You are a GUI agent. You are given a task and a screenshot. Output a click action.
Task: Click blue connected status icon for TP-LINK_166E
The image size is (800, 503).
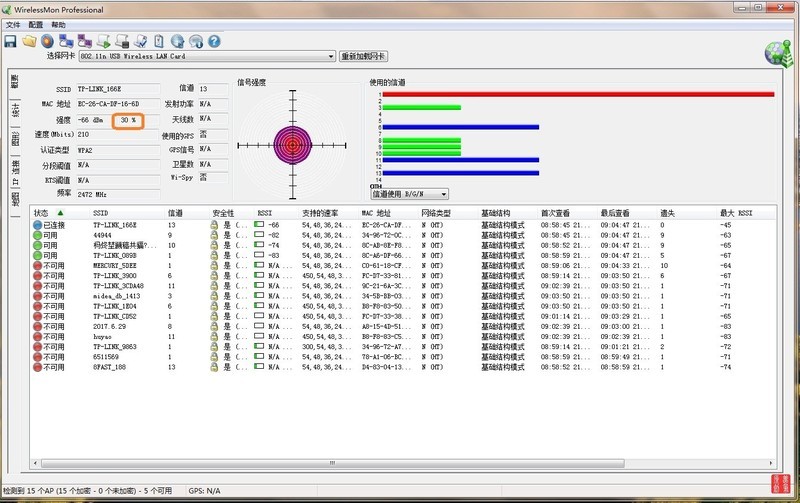37,225
